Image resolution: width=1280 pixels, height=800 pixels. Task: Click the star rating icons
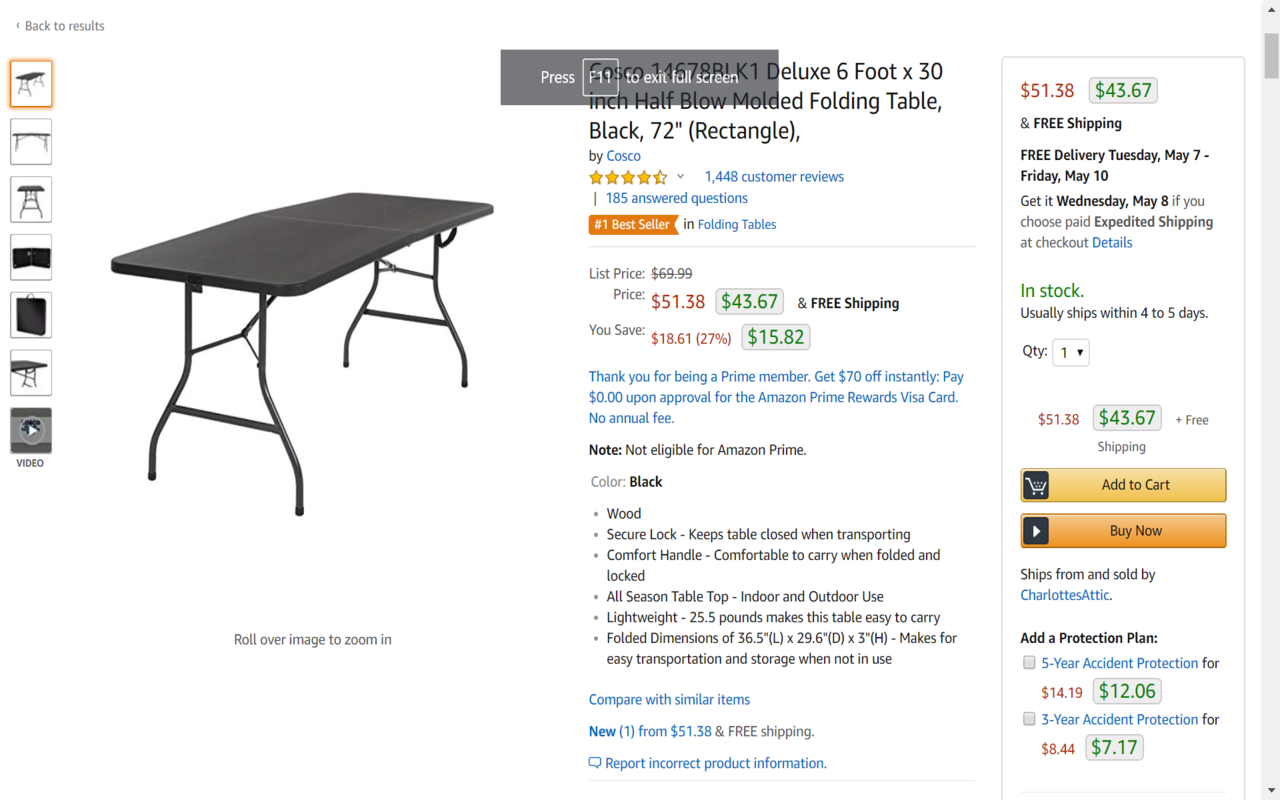[628, 177]
